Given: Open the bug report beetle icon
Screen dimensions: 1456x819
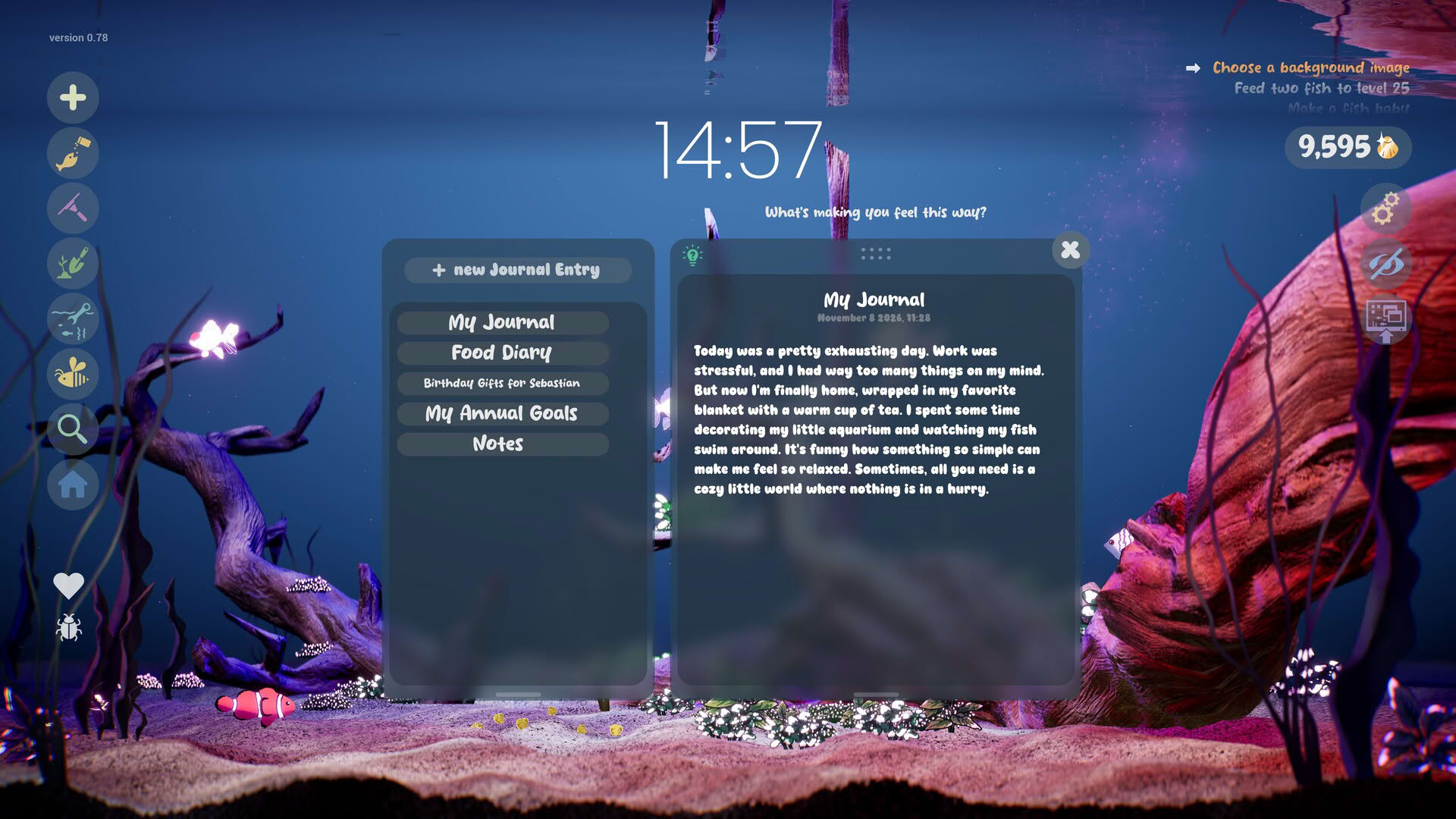Looking at the screenshot, I should [x=68, y=627].
